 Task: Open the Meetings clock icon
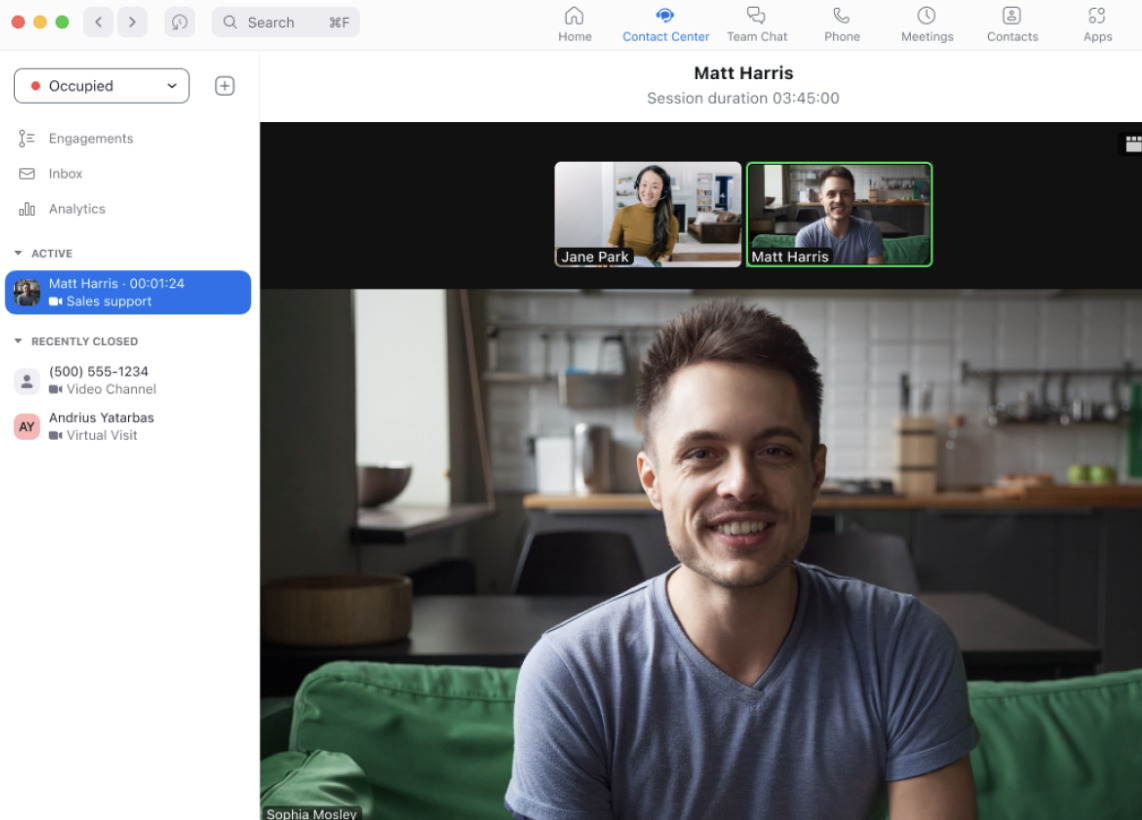click(926, 16)
